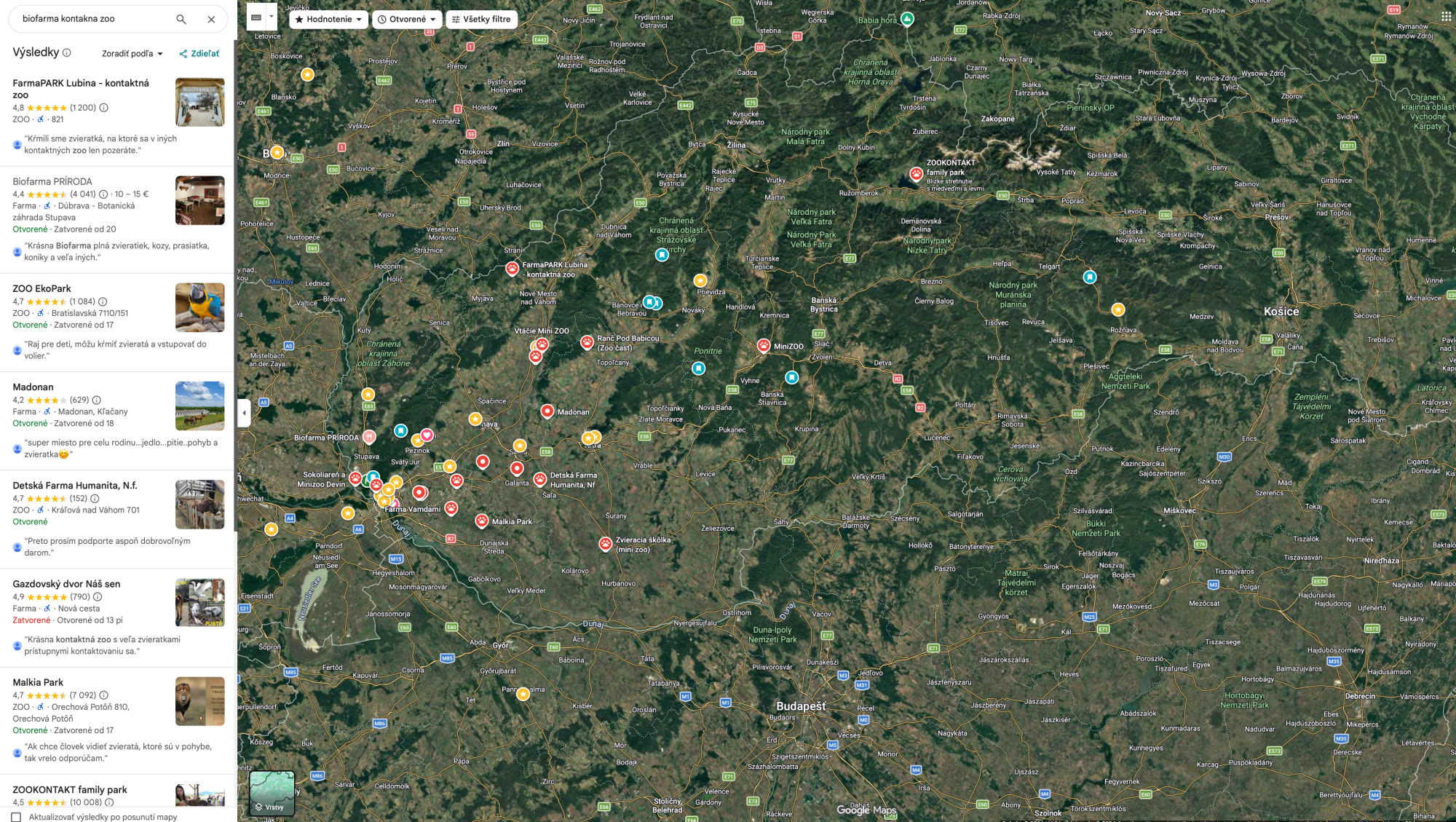Click the search magnifier icon
Image resolution: width=1456 pixels, height=822 pixels.
coord(181,20)
